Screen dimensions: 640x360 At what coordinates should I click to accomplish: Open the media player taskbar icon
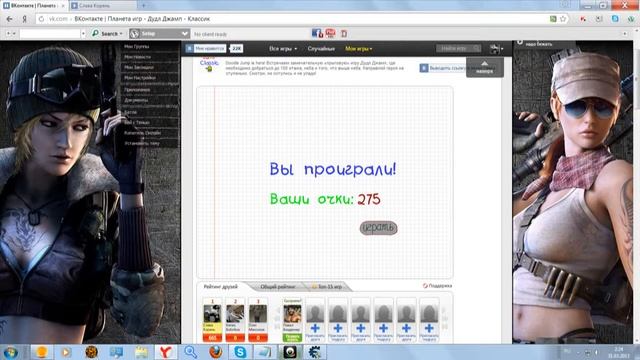66,352
